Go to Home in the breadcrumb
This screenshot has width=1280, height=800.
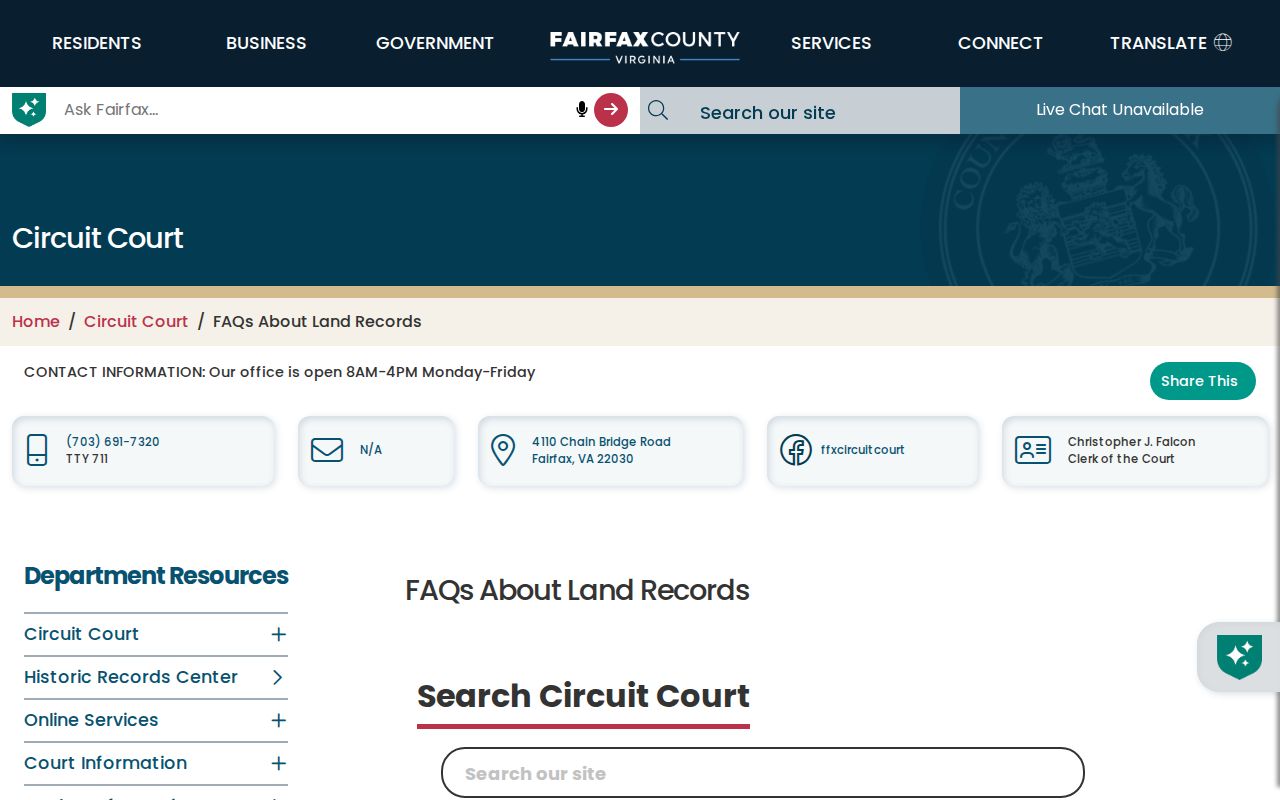point(36,321)
